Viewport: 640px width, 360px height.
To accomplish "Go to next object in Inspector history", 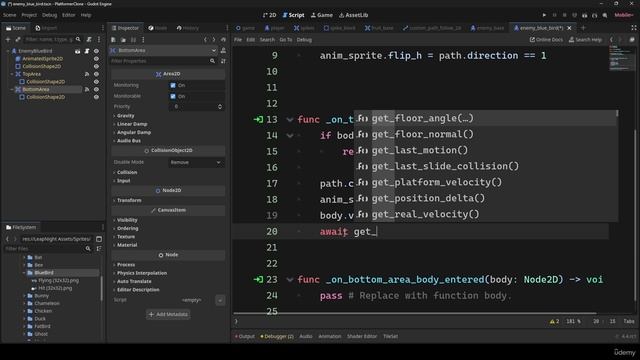I will (x=213, y=40).
